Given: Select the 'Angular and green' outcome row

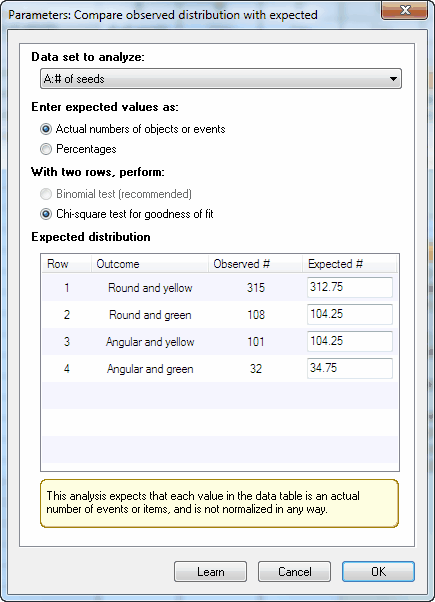Looking at the screenshot, I should pos(220,369).
